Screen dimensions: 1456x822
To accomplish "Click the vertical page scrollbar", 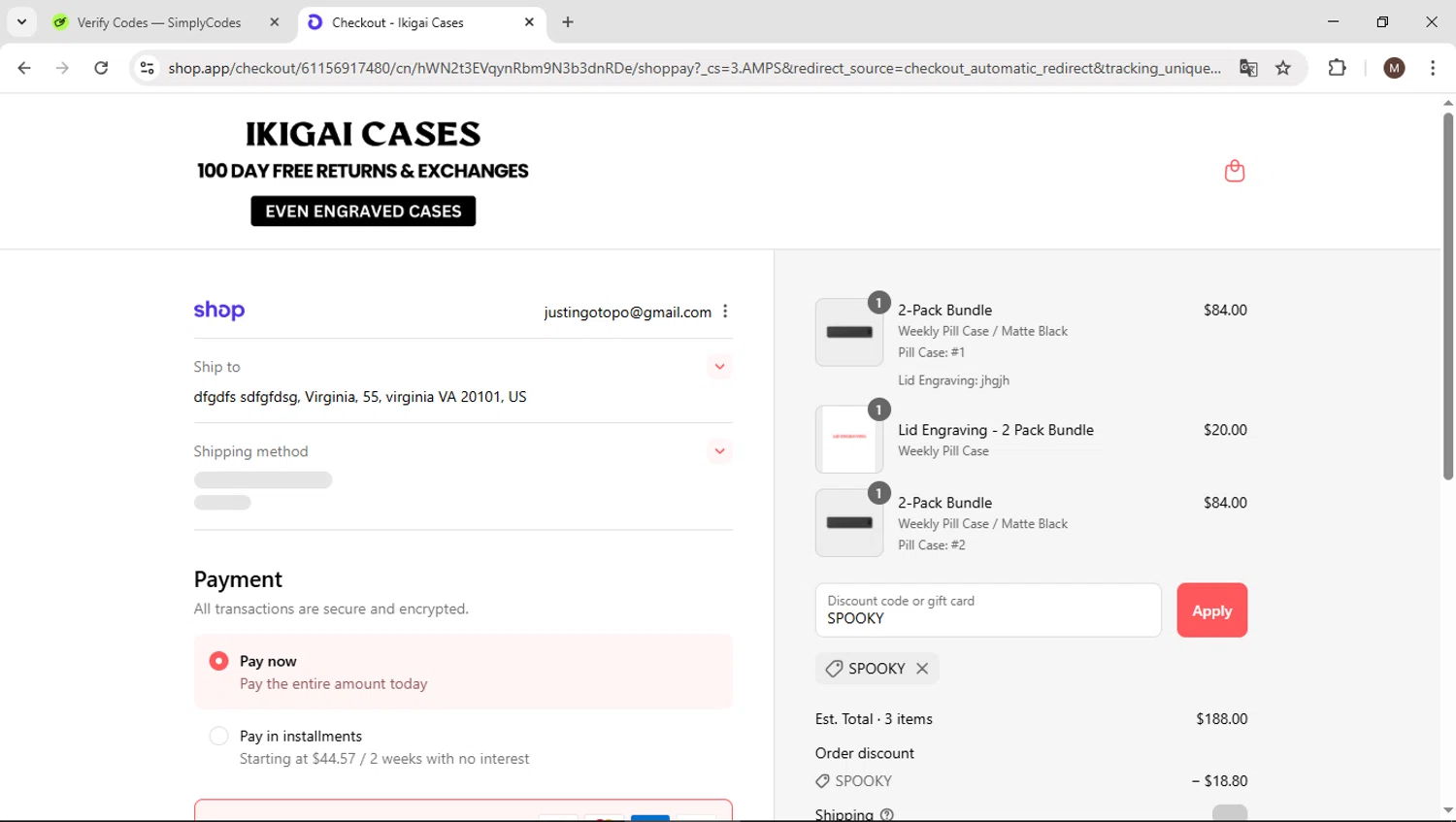I will [1447, 297].
